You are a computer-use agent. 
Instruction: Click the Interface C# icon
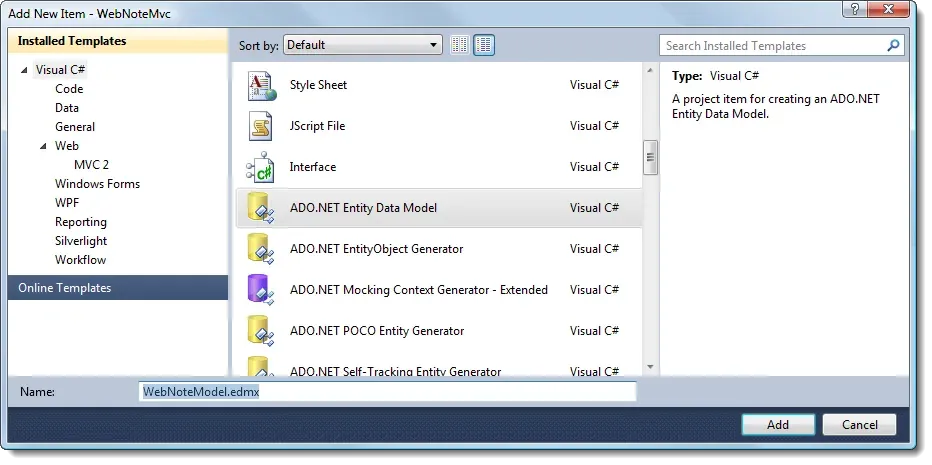coord(260,168)
